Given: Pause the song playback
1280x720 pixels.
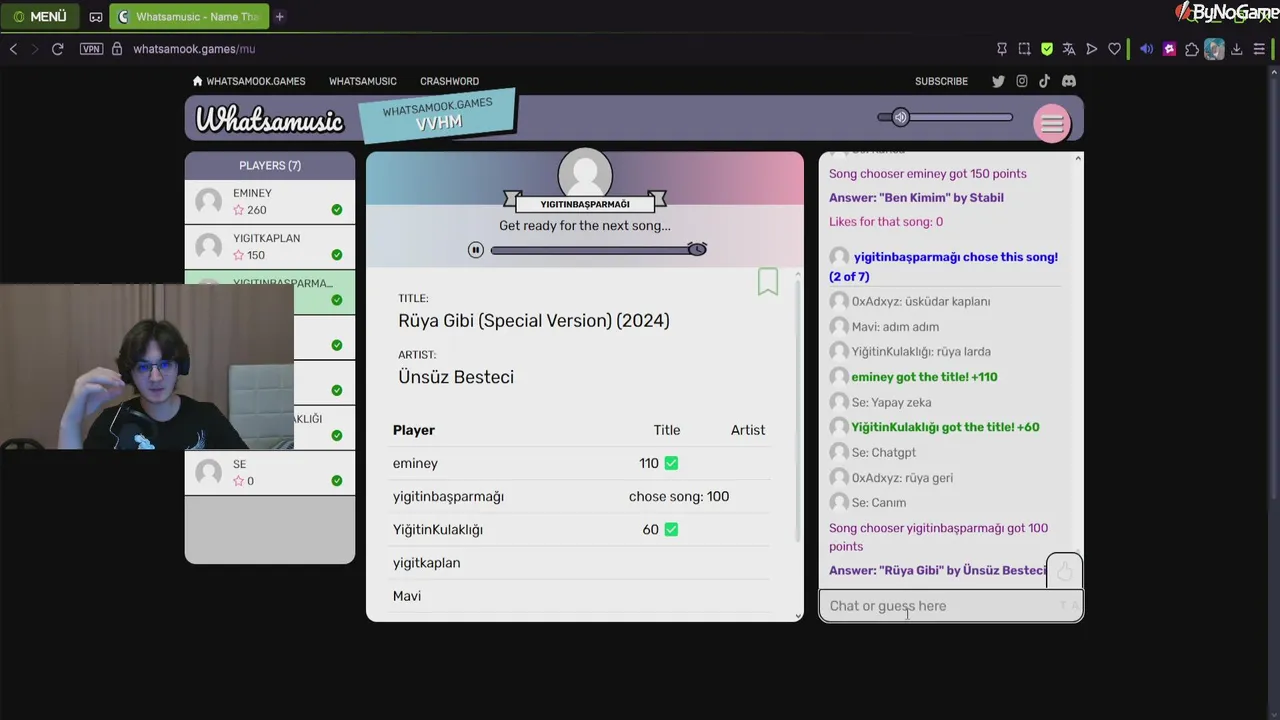Looking at the screenshot, I should pos(476,250).
